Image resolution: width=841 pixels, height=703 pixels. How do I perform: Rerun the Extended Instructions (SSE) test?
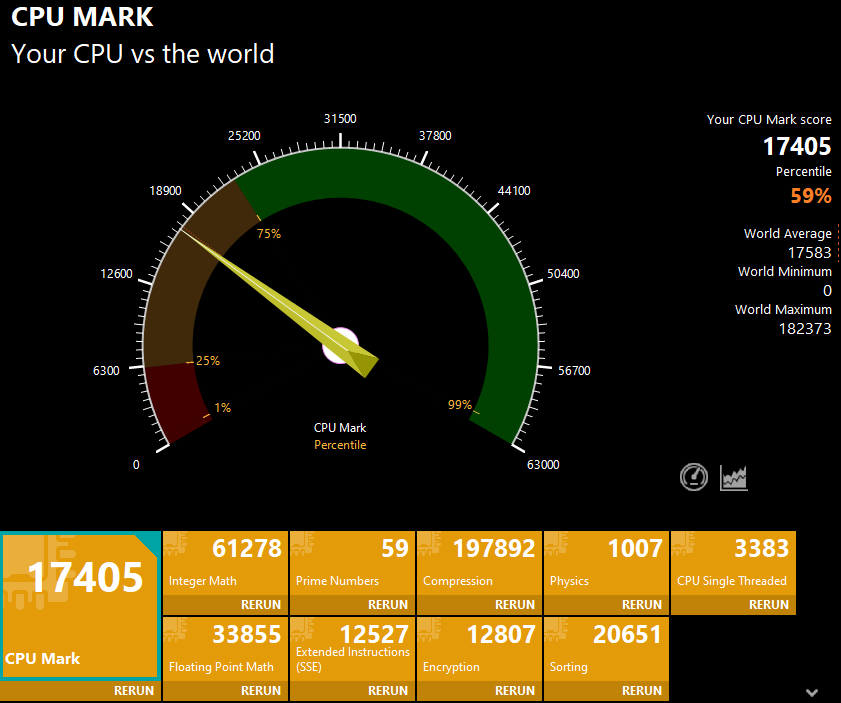tap(387, 691)
